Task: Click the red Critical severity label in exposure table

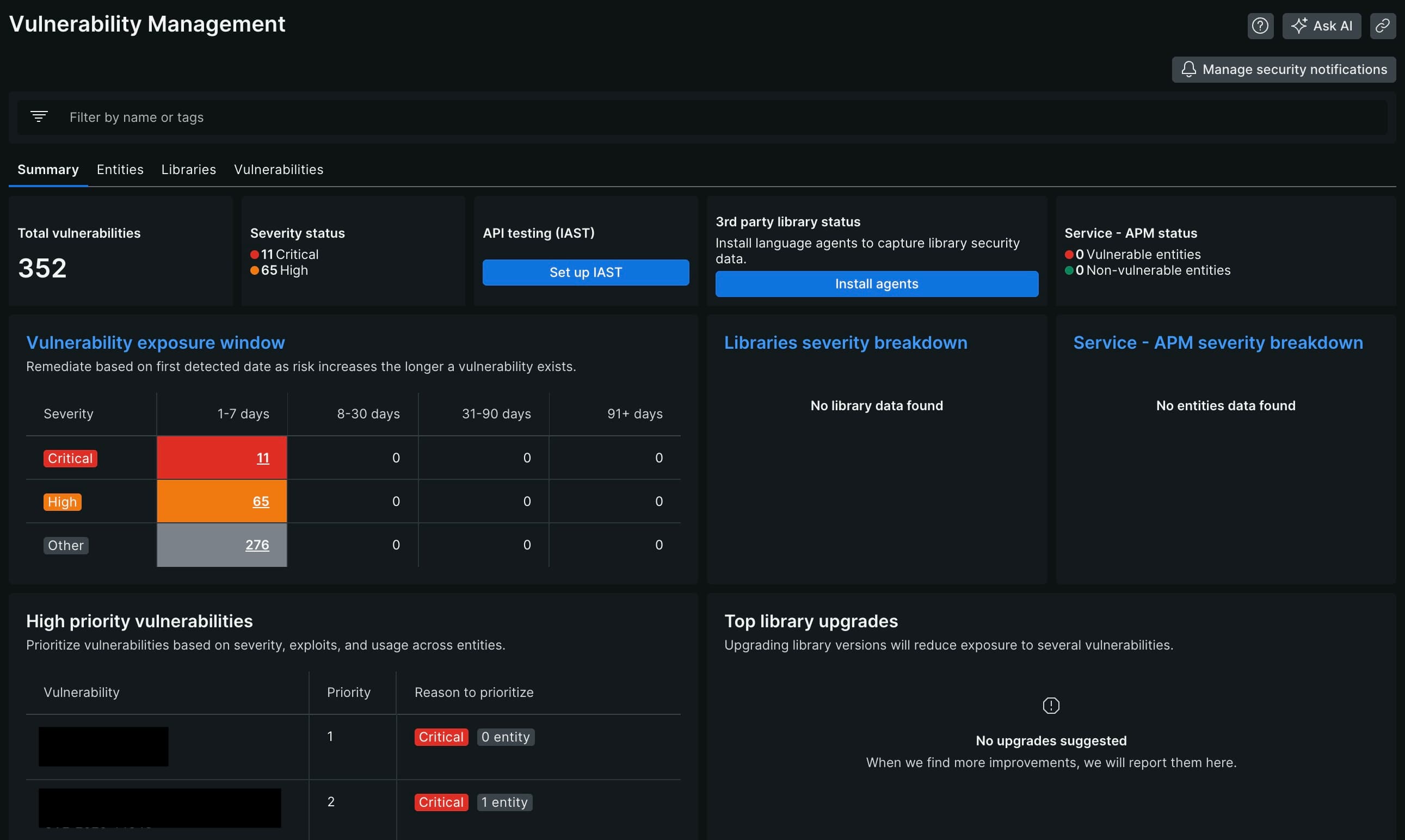Action: [x=70, y=458]
